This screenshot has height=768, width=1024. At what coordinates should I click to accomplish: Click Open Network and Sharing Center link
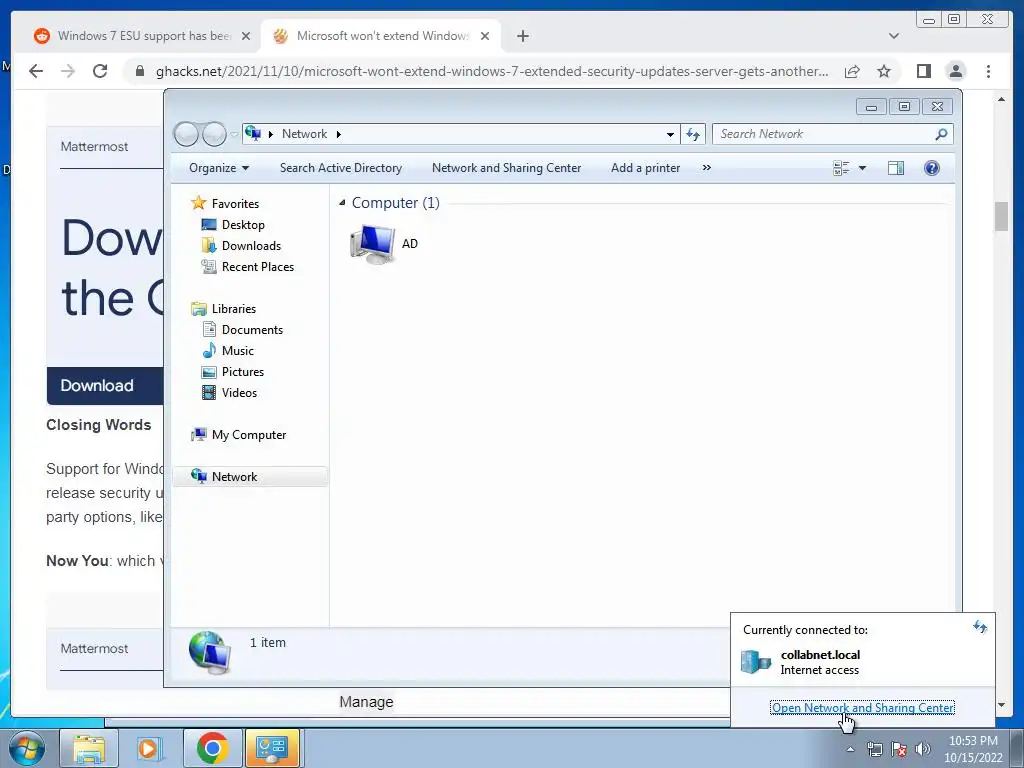pyautogui.click(x=862, y=707)
